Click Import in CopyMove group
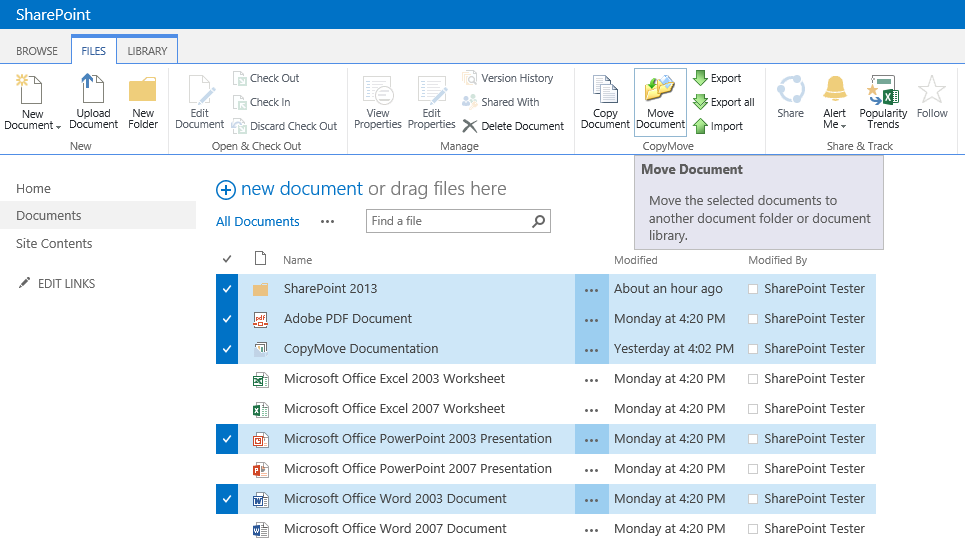This screenshot has height=560, width=965. (x=718, y=126)
